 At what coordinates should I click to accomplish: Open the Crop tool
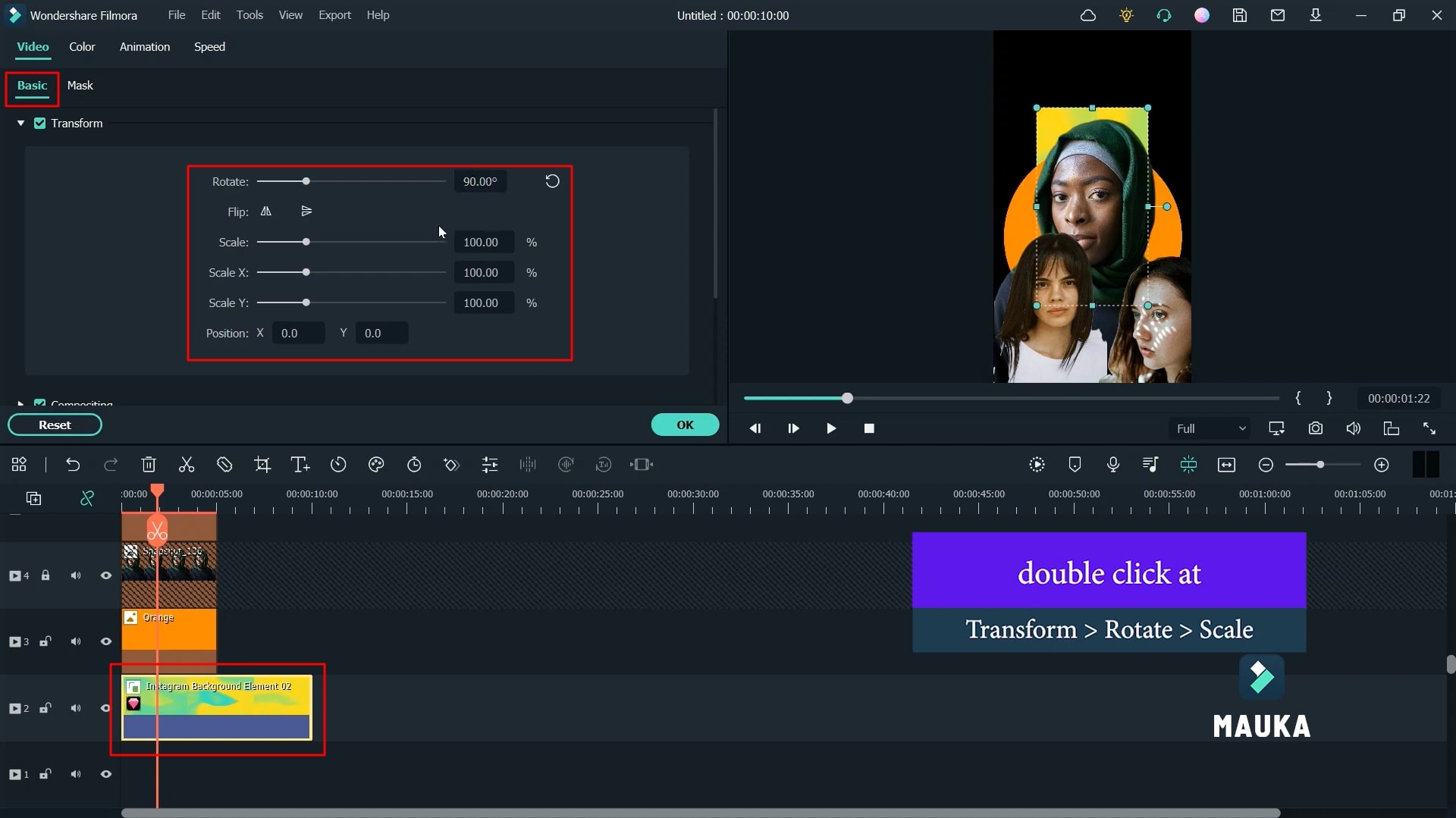[x=262, y=465]
